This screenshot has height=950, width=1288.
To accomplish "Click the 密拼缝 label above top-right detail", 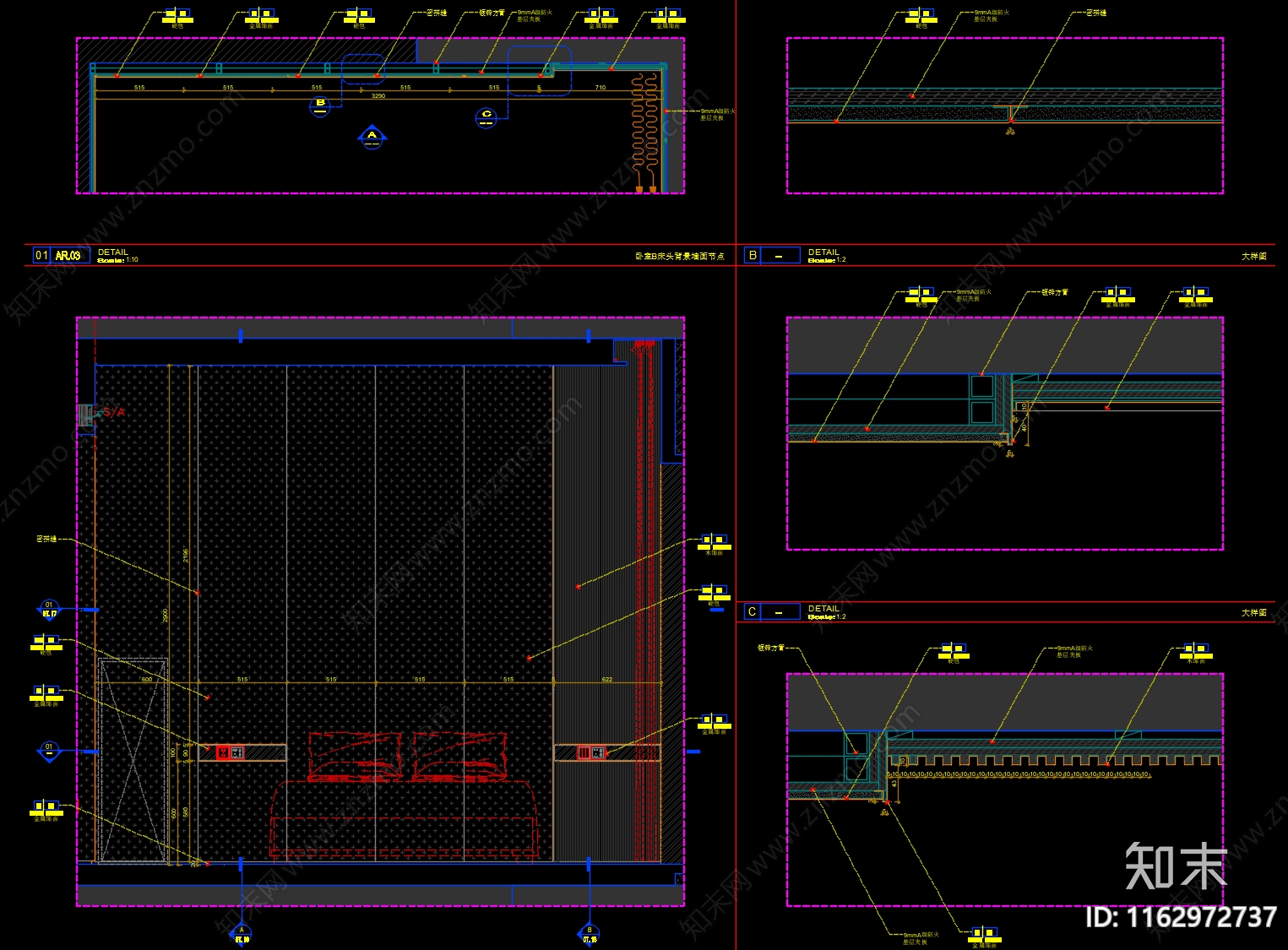I will [1096, 13].
